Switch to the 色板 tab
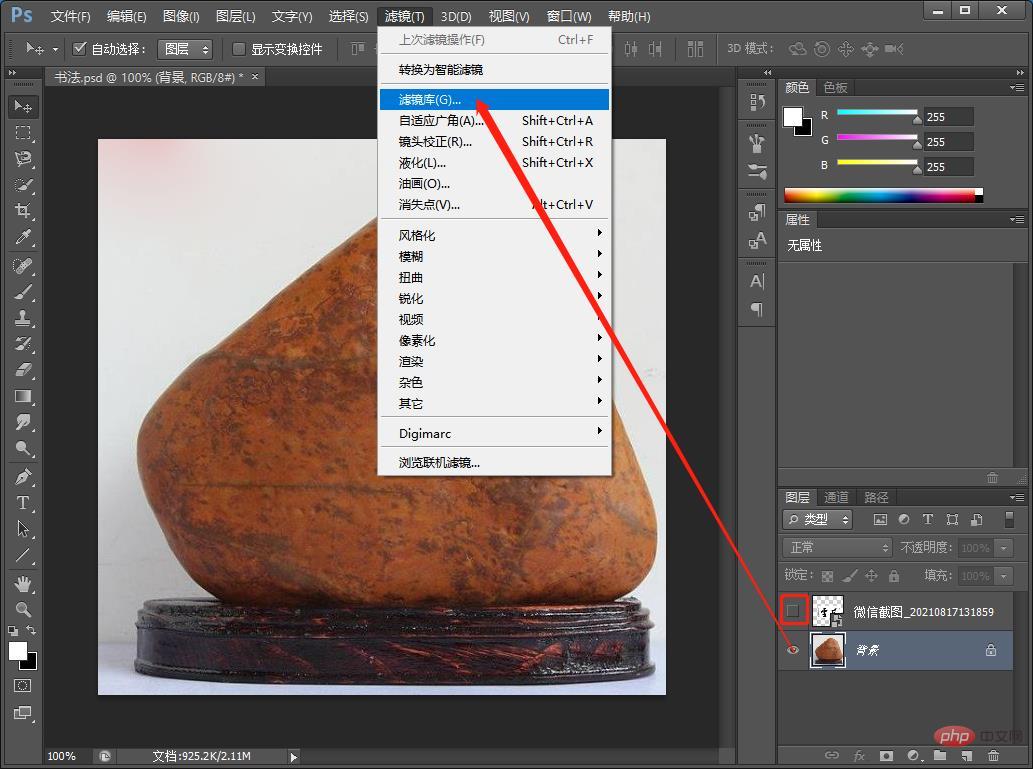Viewport: 1033px width, 769px height. click(x=835, y=88)
